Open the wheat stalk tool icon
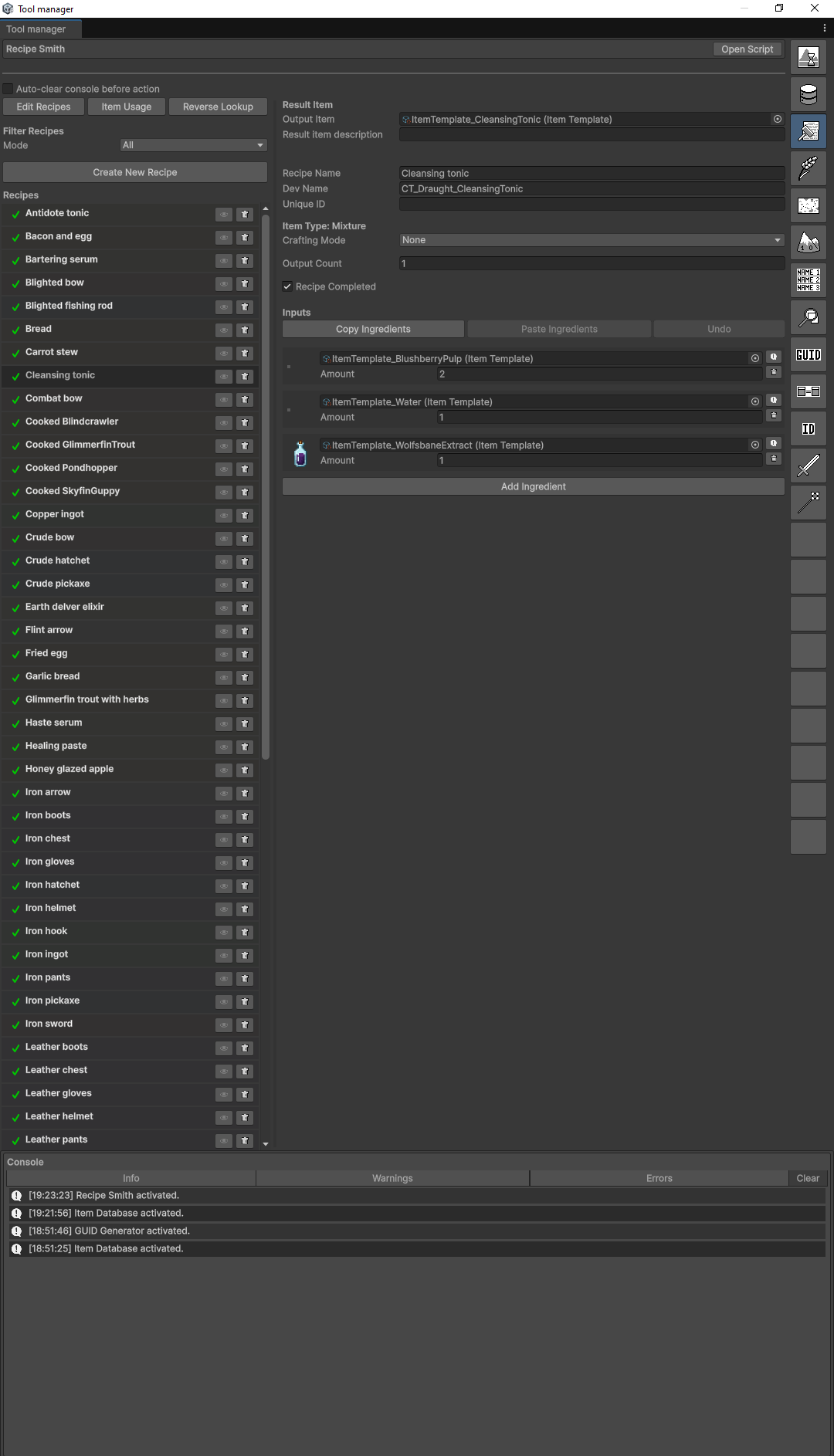The width and height of the screenshot is (834, 1456). (x=809, y=168)
